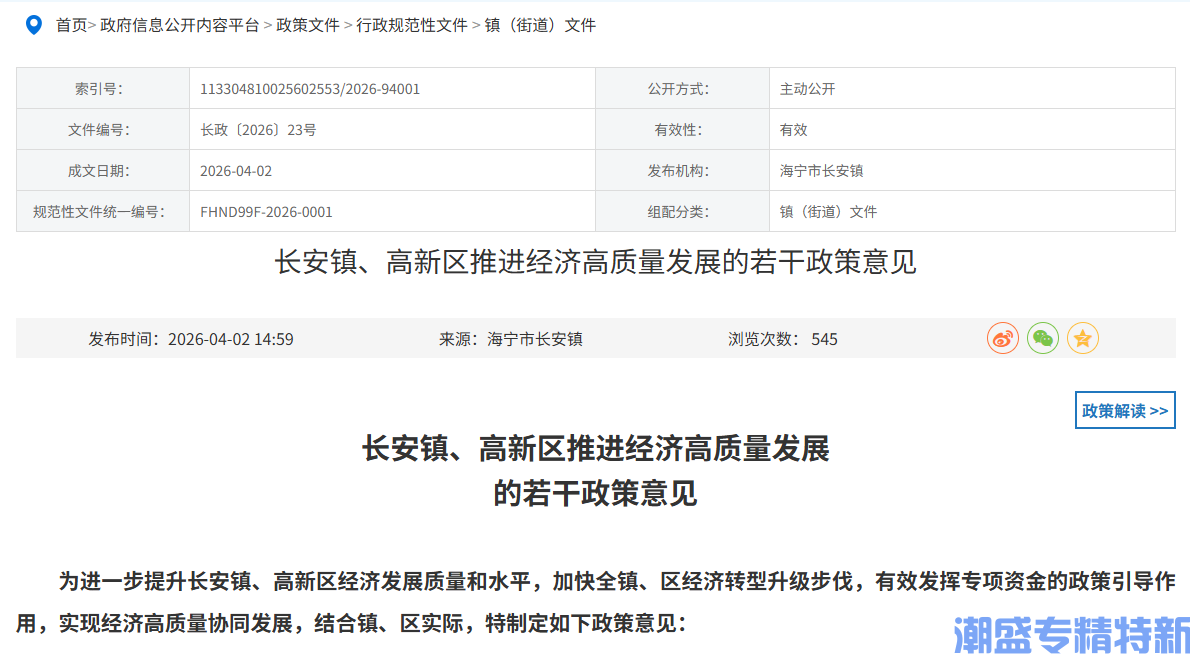The image size is (1190, 654).
Task: Click the 成文日期 label cell
Action: pos(103,171)
